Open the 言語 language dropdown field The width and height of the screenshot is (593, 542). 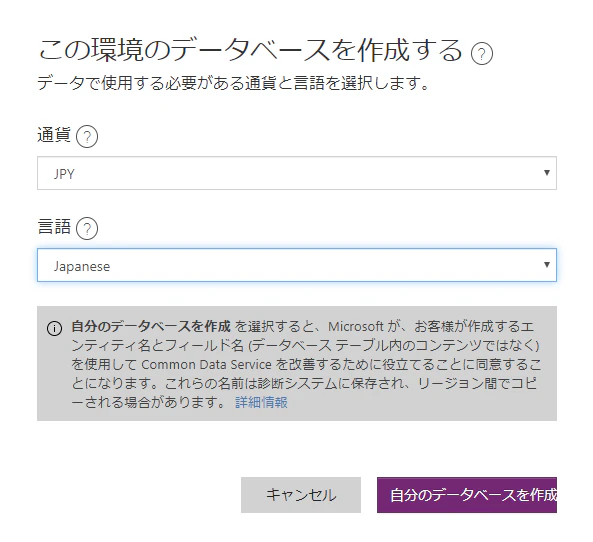pyautogui.click(x=297, y=265)
